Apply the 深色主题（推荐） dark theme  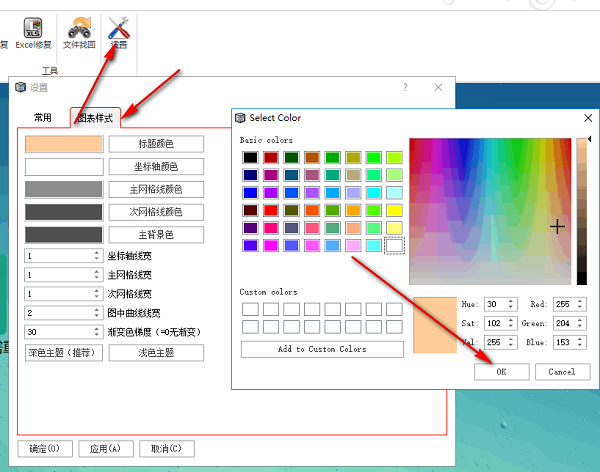pyautogui.click(x=64, y=353)
